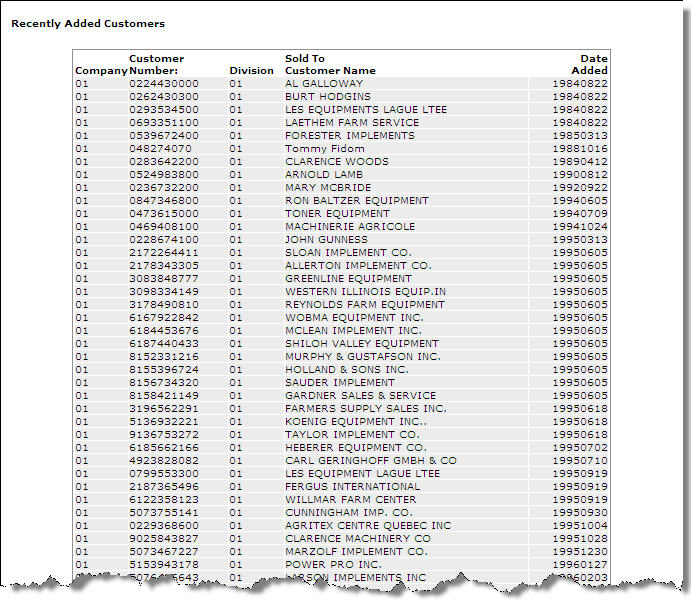This screenshot has height=602, width=691.
Task: Select SLOAN IMPLEMENT CO.
Action: [348, 253]
